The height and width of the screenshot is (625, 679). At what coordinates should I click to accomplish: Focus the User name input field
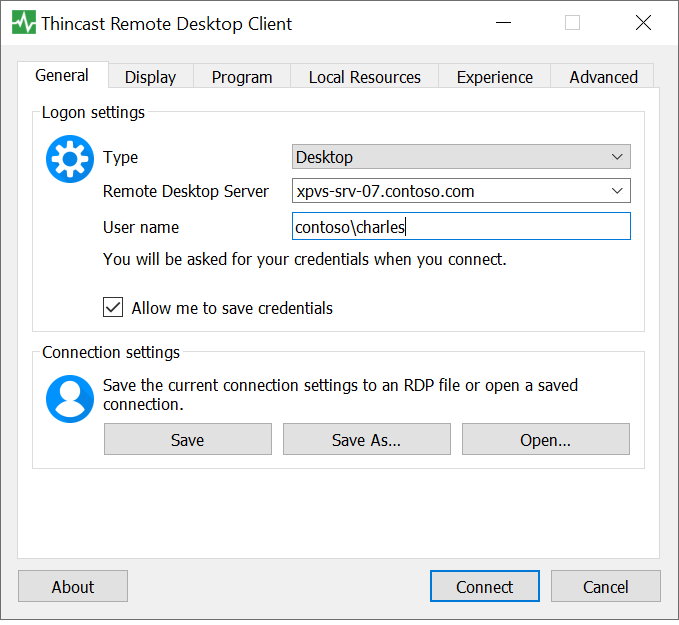[461, 227]
